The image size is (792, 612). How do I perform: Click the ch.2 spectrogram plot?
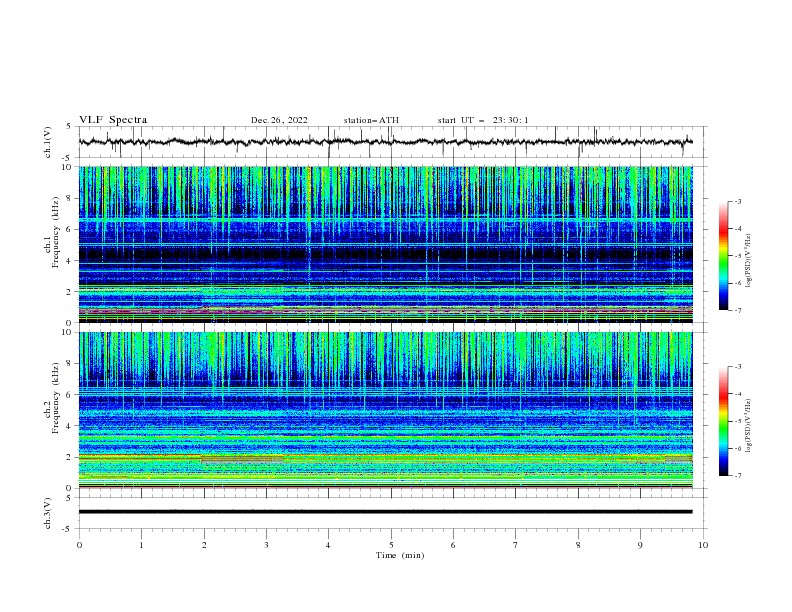(386, 410)
